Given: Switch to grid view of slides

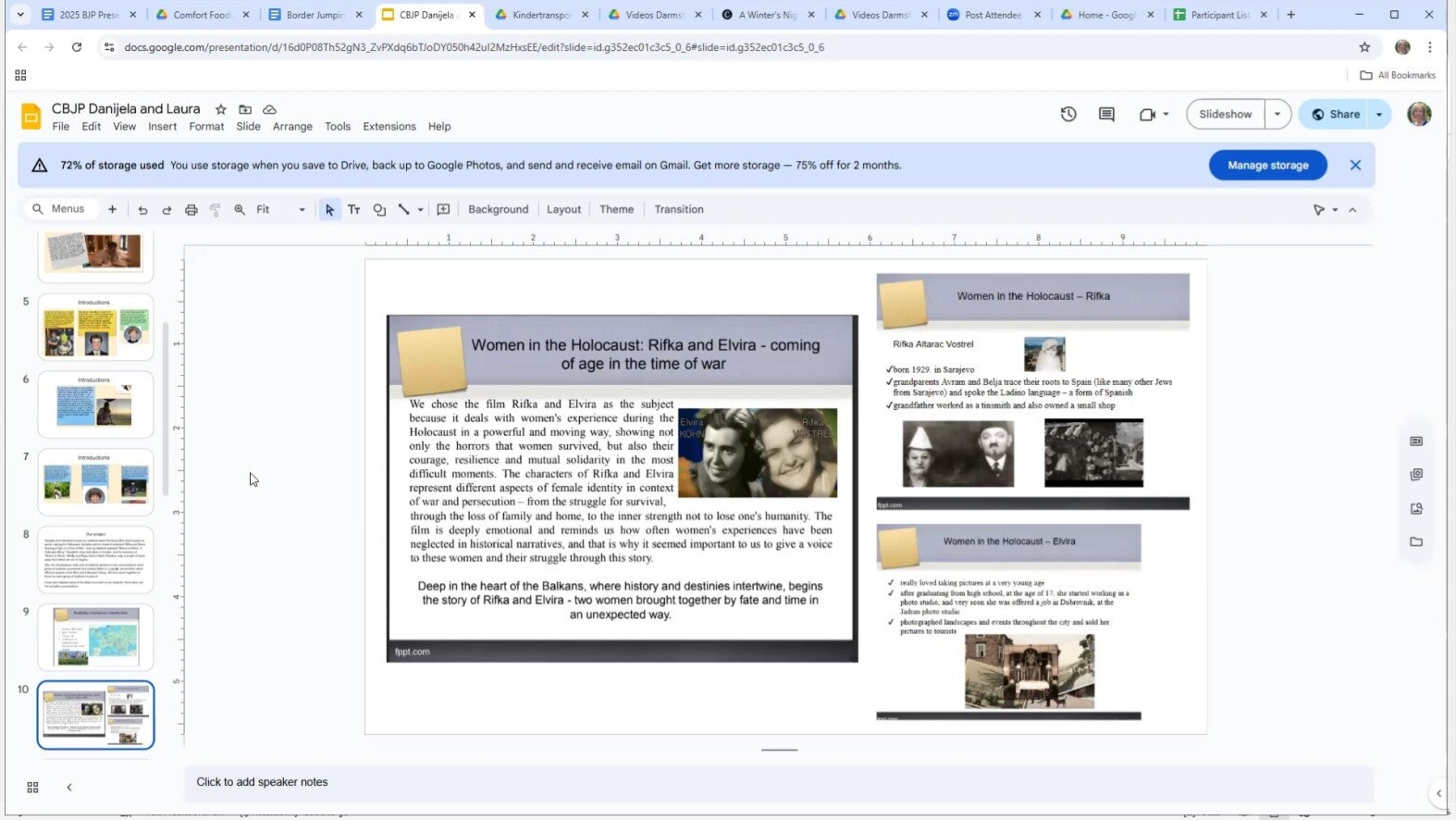Looking at the screenshot, I should pyautogui.click(x=32, y=788).
